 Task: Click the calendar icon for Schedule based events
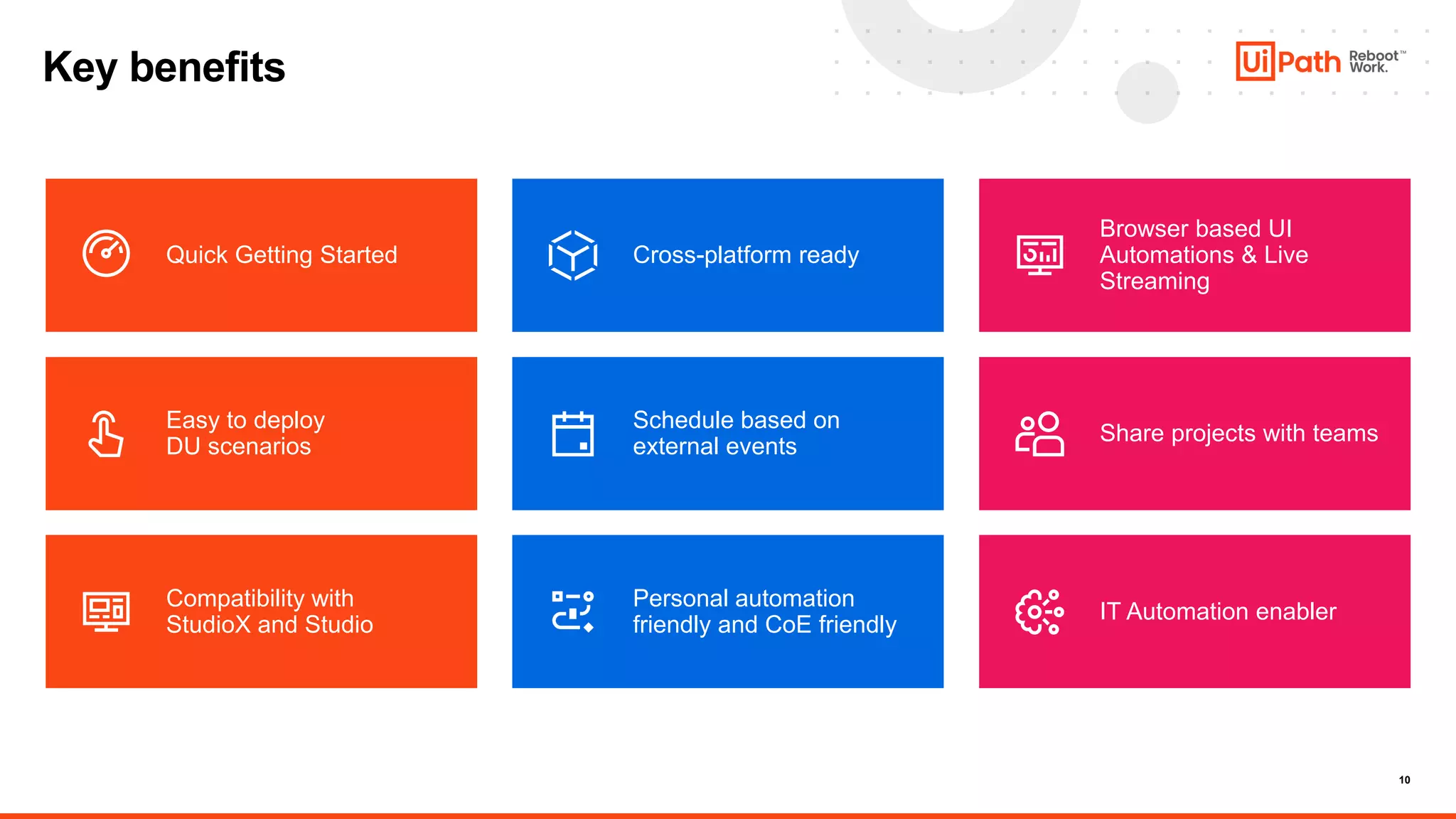pos(572,434)
